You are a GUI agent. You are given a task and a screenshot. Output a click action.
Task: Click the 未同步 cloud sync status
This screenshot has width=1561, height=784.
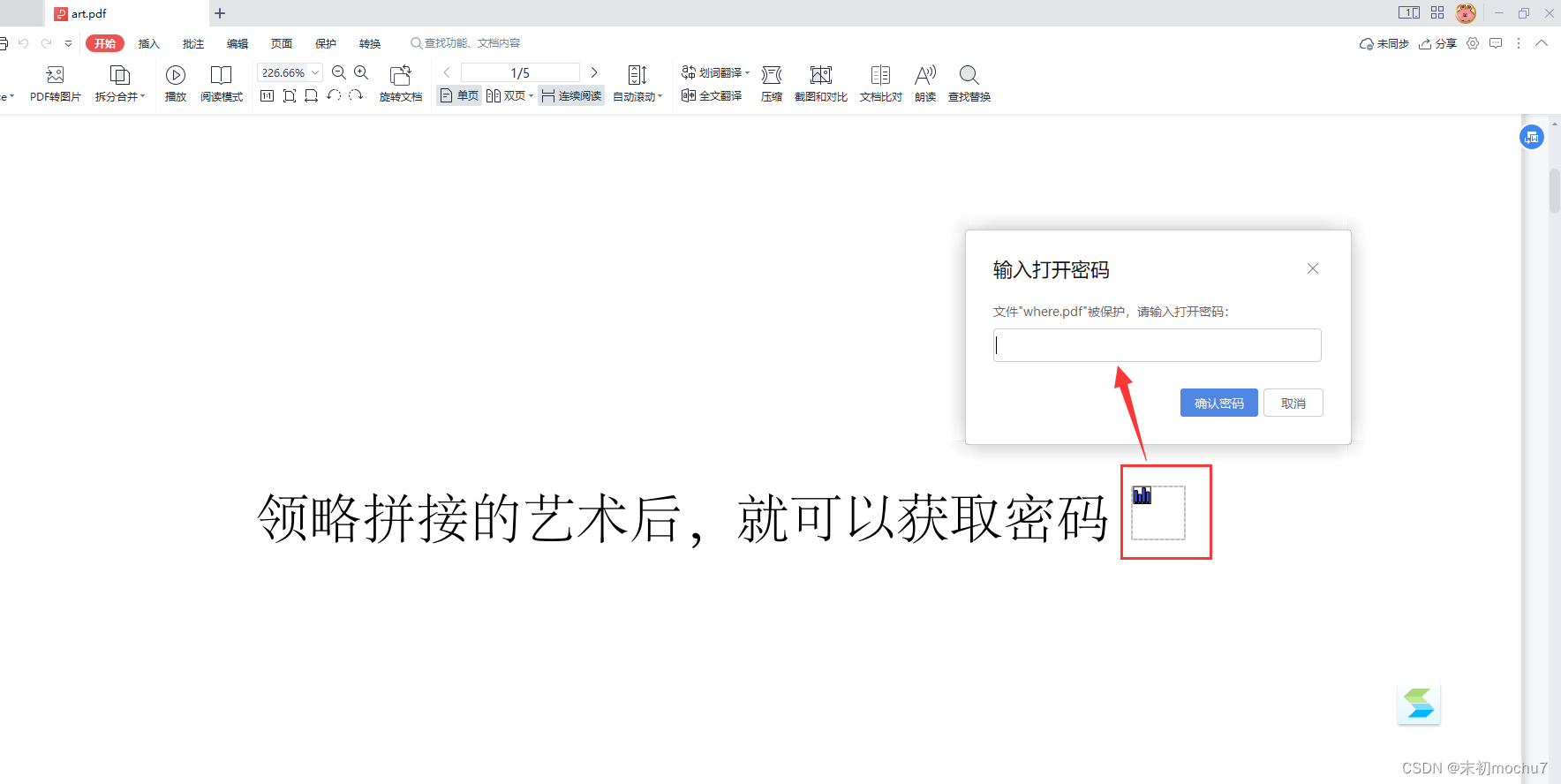pos(1384,43)
